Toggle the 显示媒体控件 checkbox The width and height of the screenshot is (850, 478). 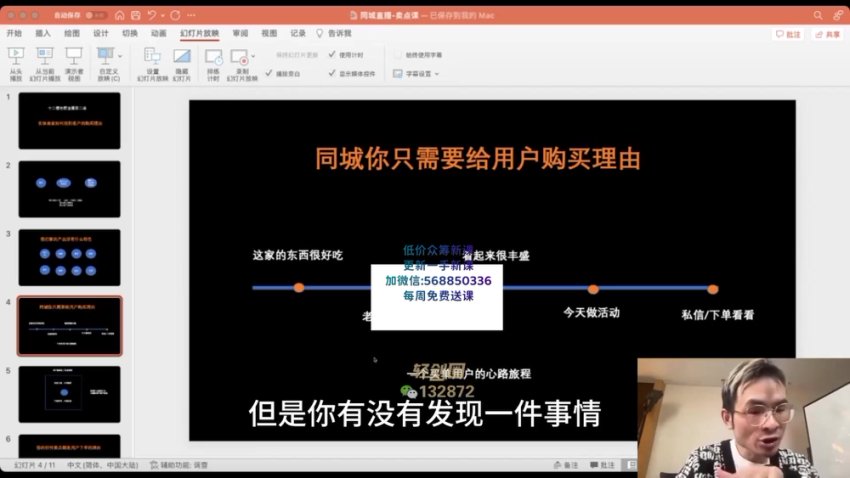pyautogui.click(x=332, y=73)
